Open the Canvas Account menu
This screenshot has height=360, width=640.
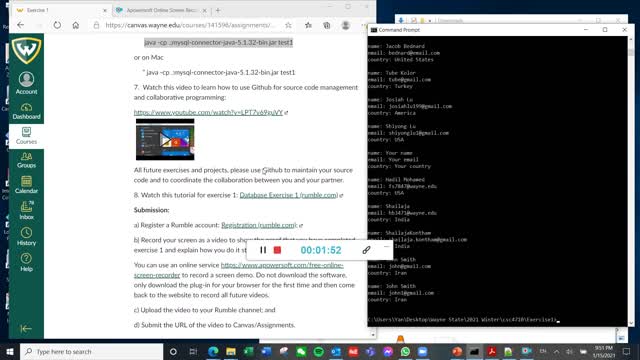coord(27,83)
